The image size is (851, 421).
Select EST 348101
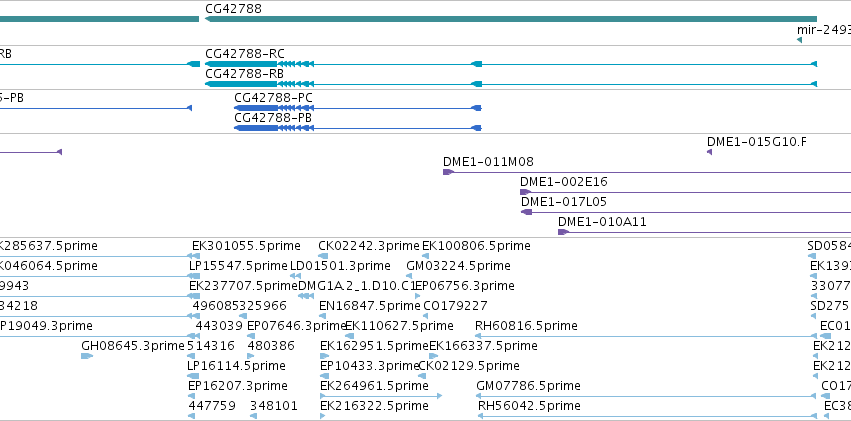(274, 406)
